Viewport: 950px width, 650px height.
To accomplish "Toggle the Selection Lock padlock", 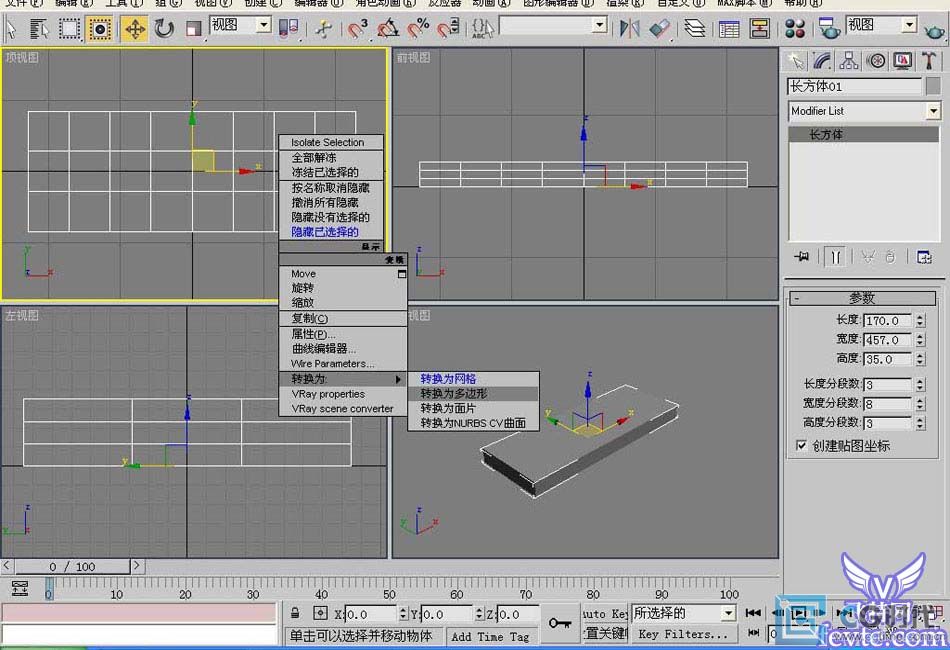I will coord(295,613).
